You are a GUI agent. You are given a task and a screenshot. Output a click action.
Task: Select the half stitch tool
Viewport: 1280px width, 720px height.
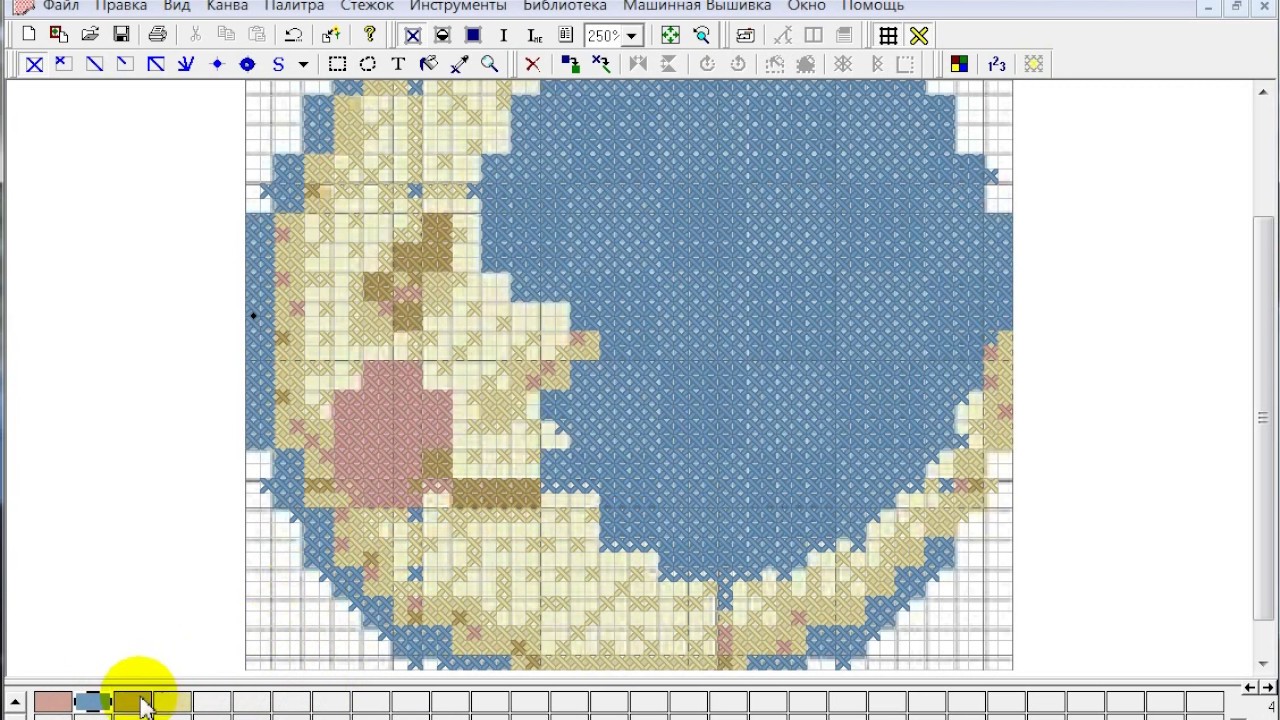point(95,64)
